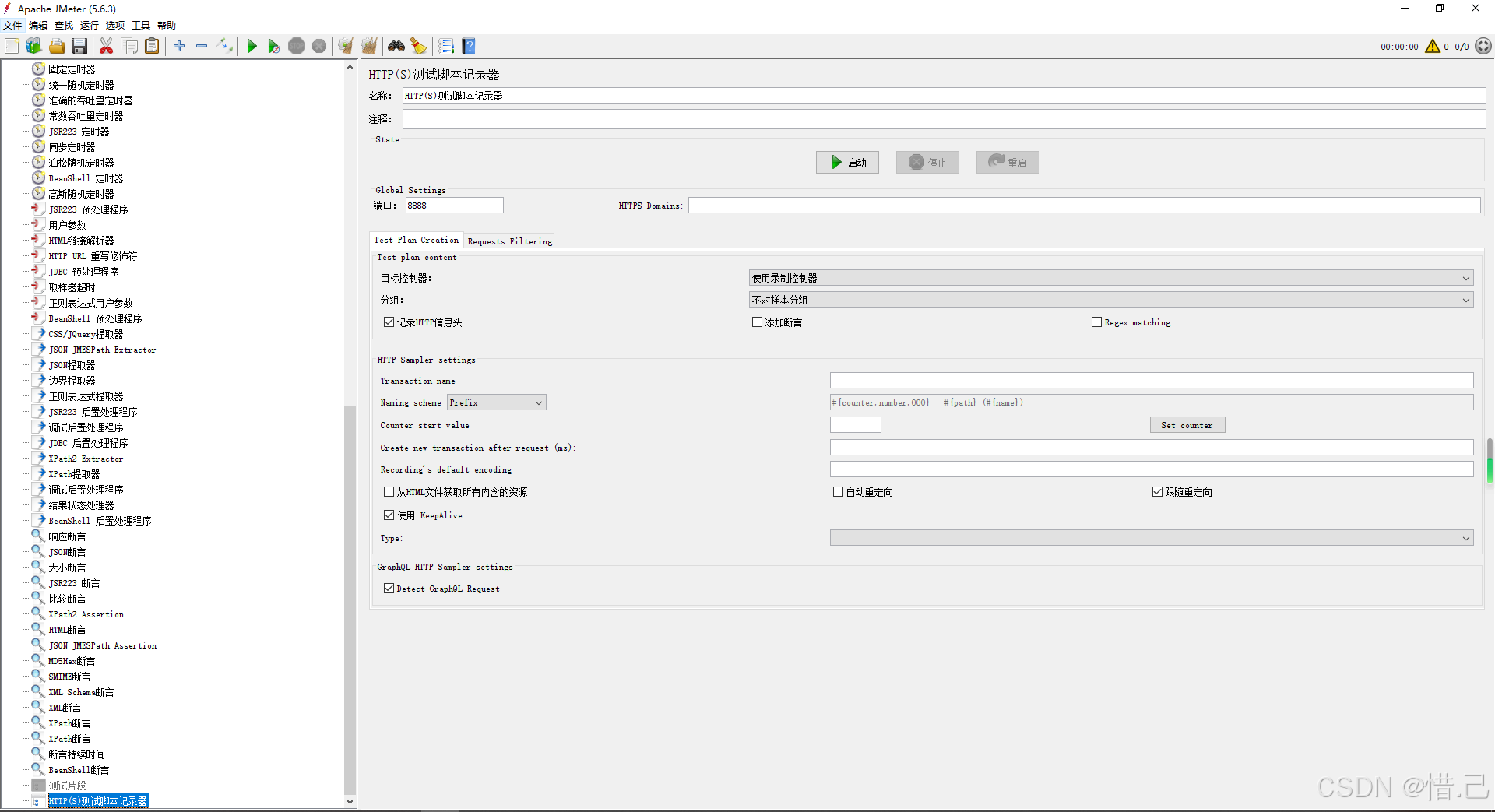Click the Toggle enable/disable icon
The width and height of the screenshot is (1495, 812).
pos(225,46)
